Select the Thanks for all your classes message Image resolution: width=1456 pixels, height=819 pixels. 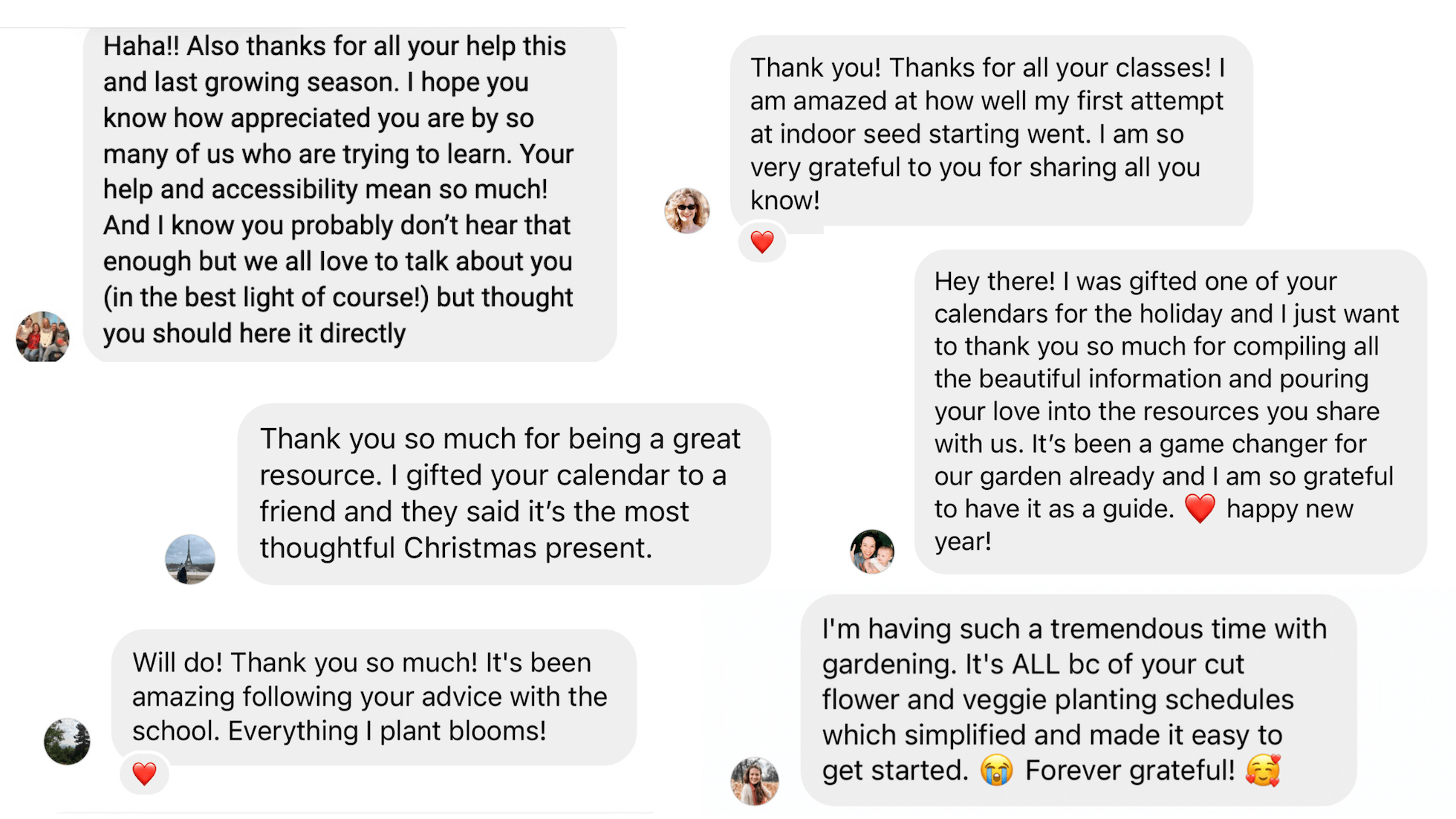coord(990,134)
